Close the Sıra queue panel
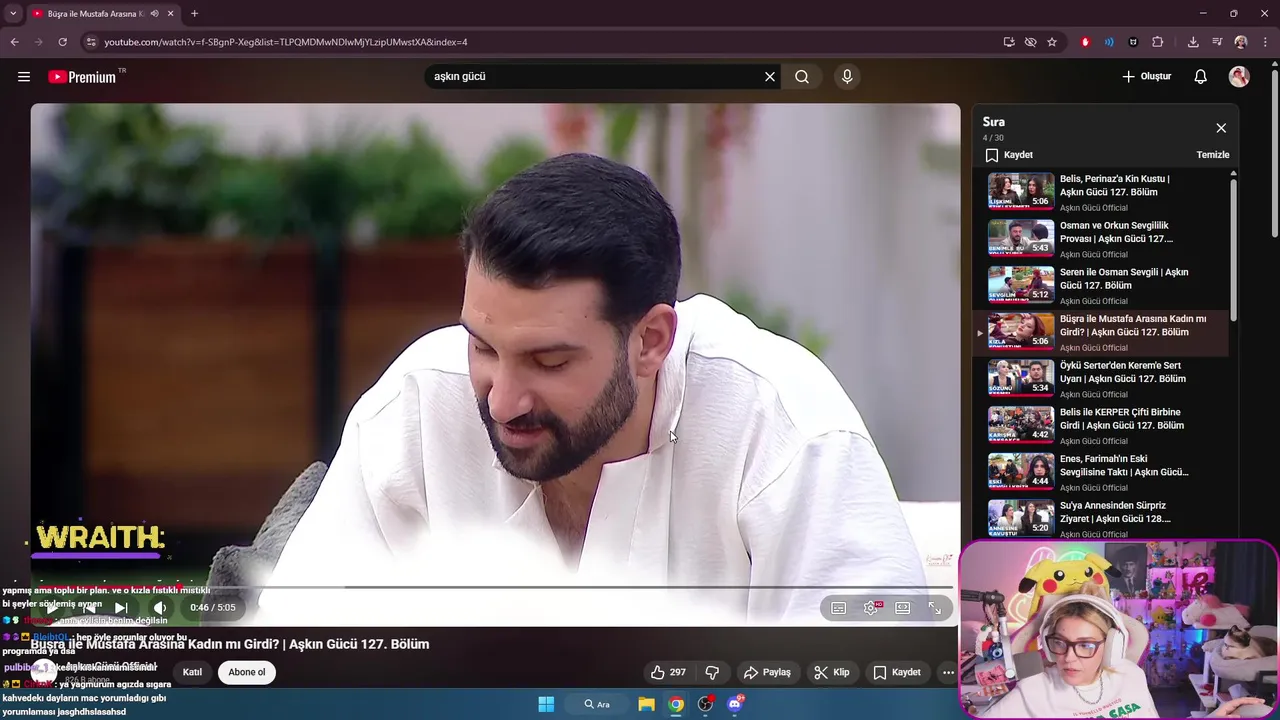Viewport: 1280px width, 720px height. click(x=1221, y=128)
